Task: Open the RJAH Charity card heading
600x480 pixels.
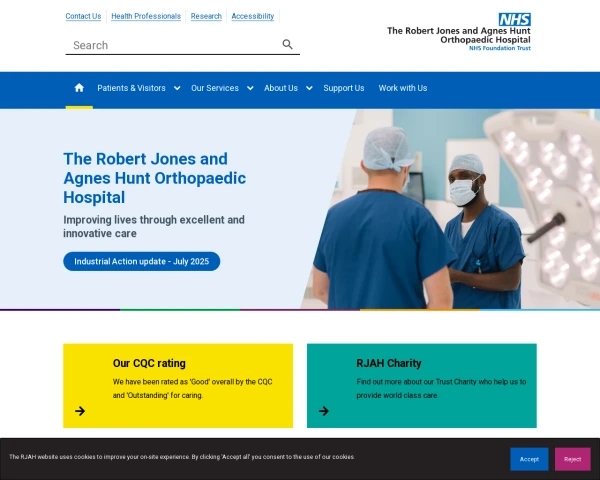Action: [x=389, y=363]
